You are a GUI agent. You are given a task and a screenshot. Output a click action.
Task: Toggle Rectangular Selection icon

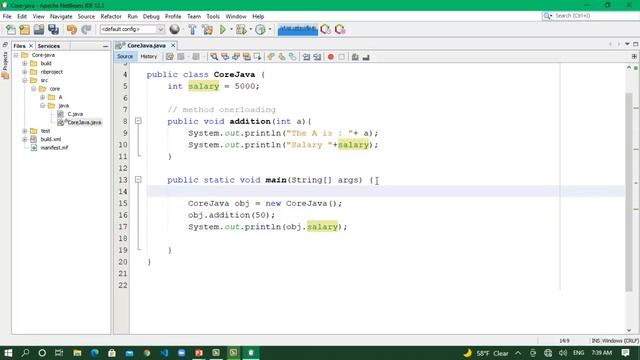pyautogui.click(x=257, y=57)
